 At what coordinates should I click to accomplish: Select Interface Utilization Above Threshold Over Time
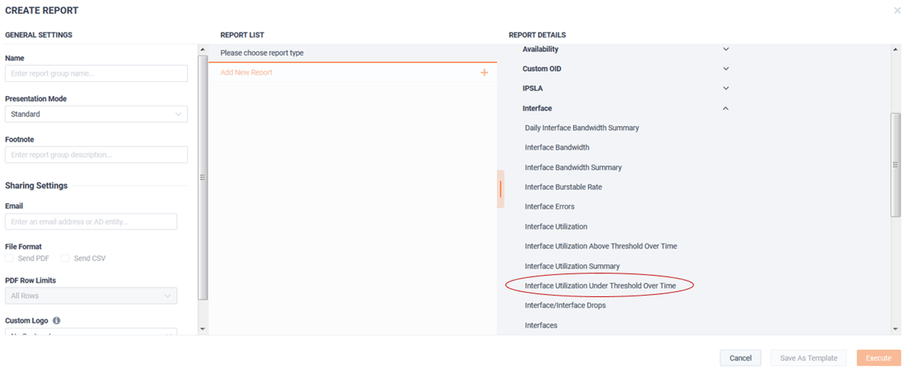[x=601, y=246]
